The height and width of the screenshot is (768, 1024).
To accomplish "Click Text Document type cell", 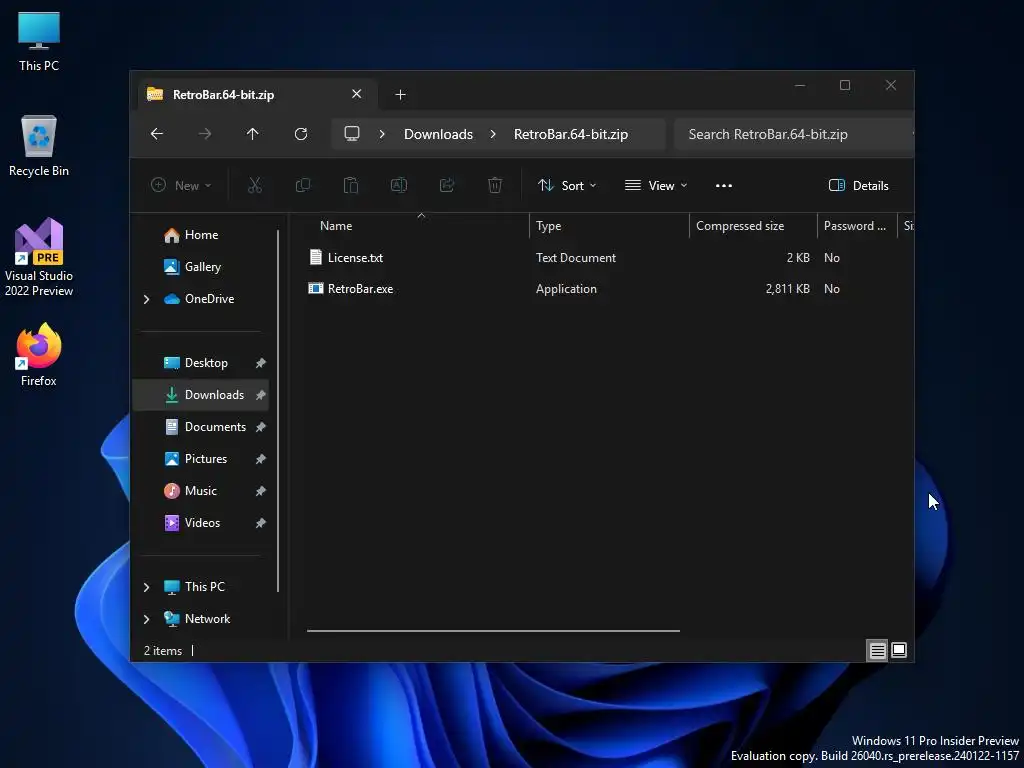I will coord(575,257).
